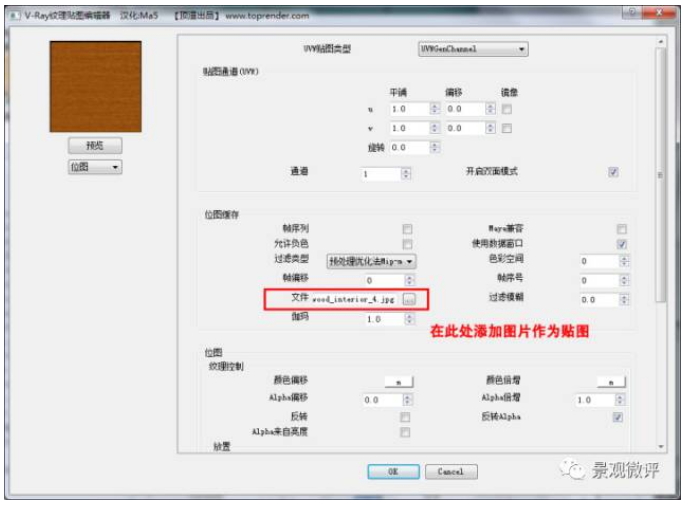Click the Cancel button
The image size is (691, 505).
[x=450, y=472]
